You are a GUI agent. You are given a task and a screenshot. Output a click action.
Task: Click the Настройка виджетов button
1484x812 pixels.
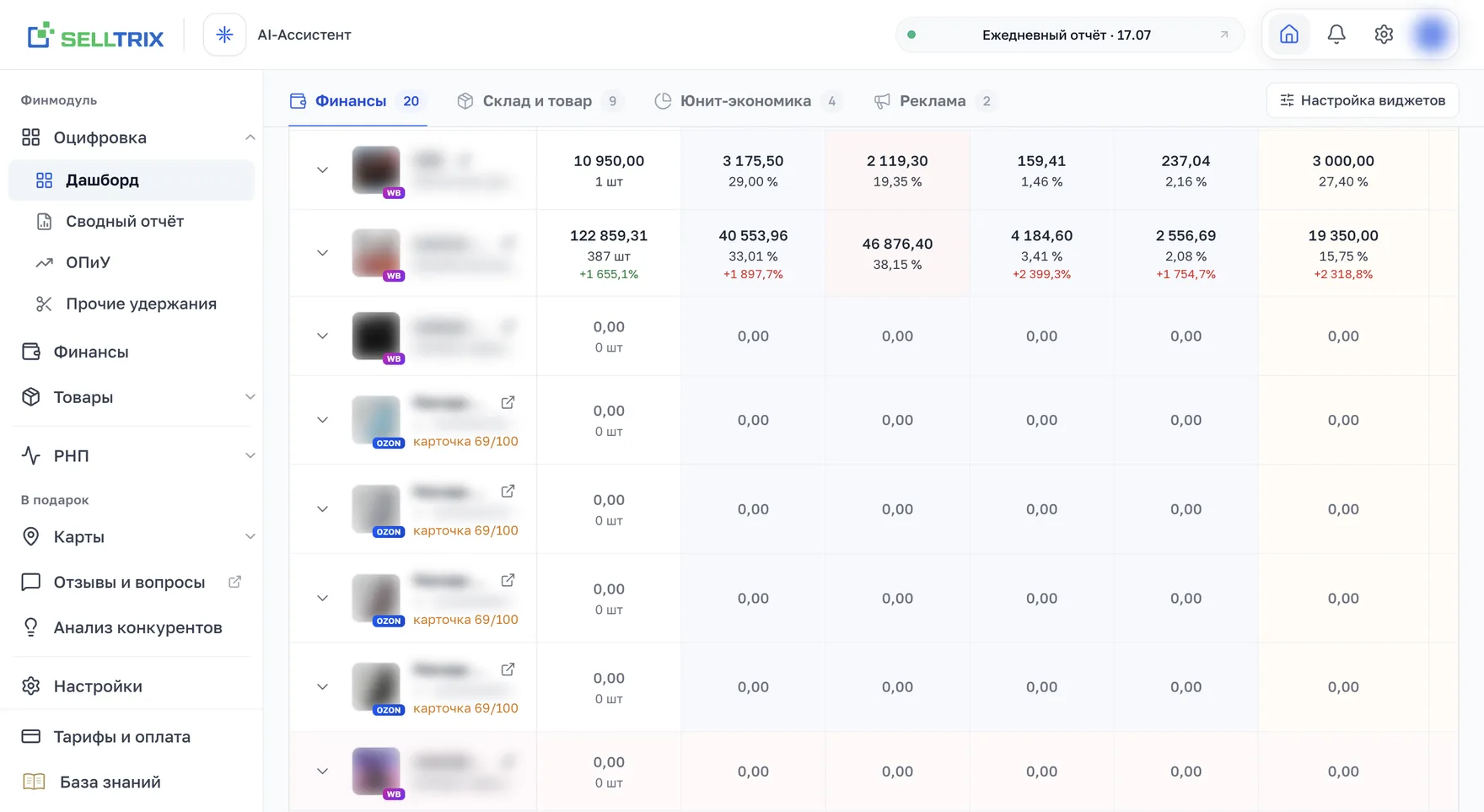tap(1362, 100)
